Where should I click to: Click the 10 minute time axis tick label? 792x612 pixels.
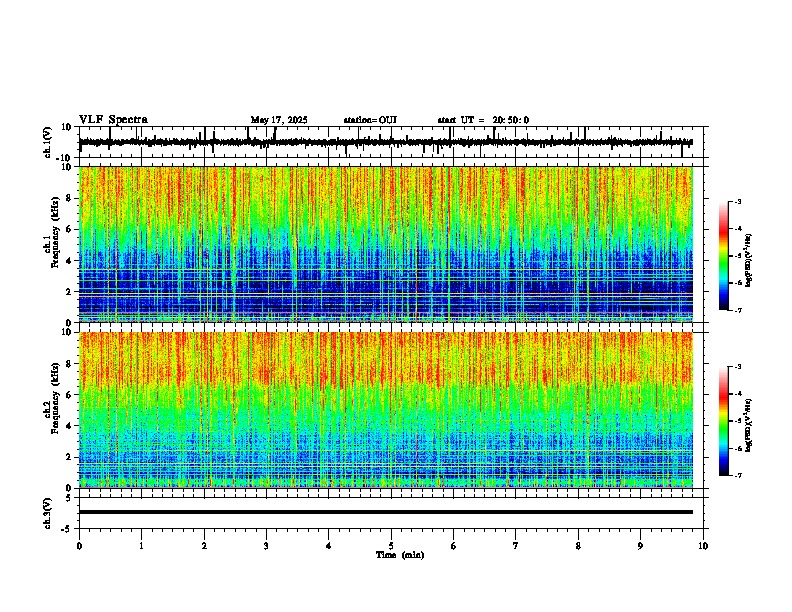pos(703,546)
